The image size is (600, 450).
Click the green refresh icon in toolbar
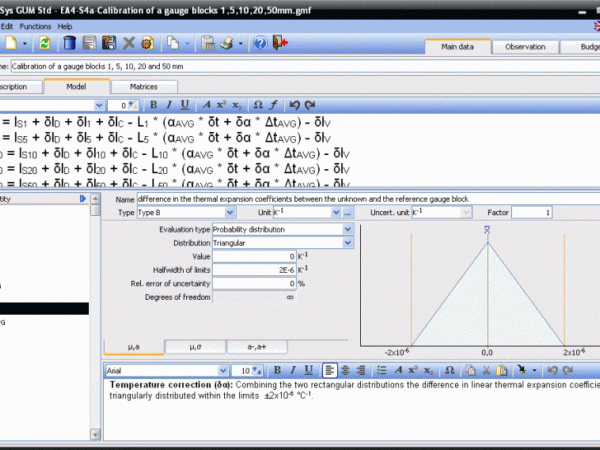[x=44, y=44]
